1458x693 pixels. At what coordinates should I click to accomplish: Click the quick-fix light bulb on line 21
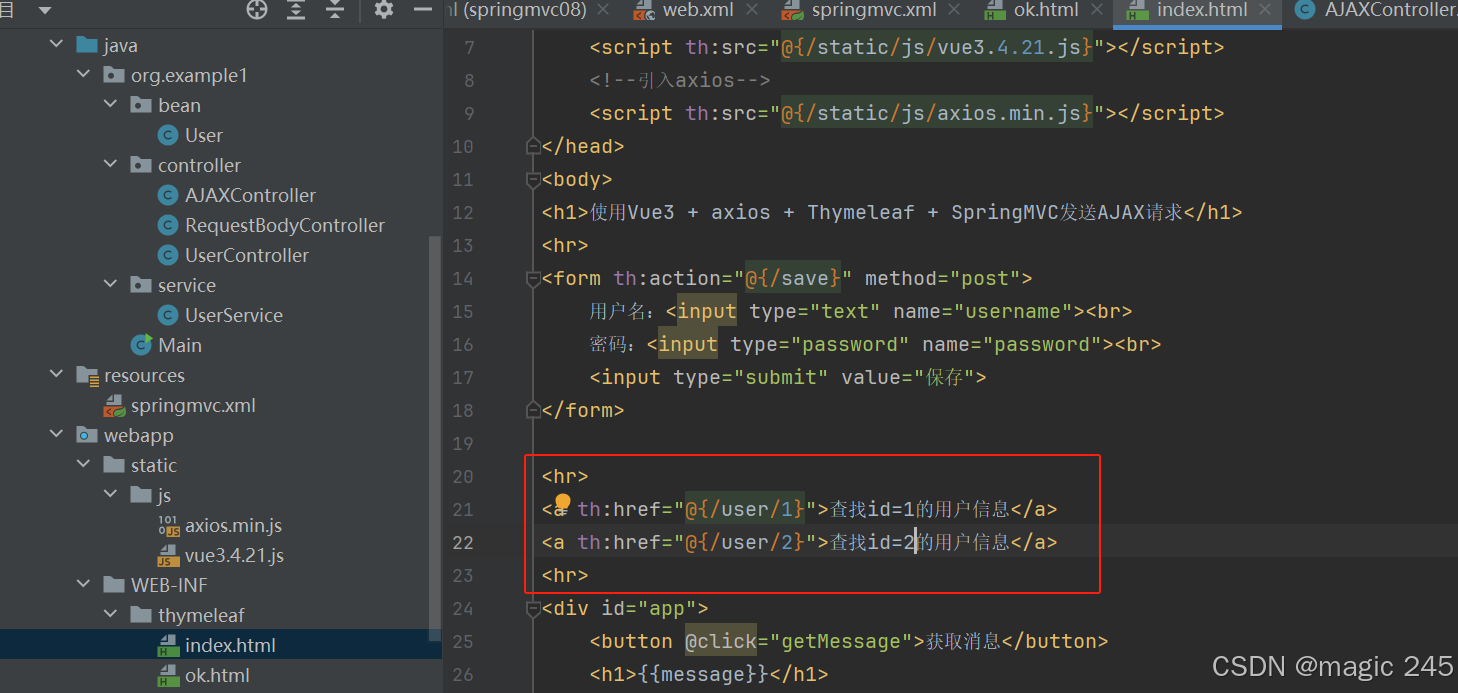563,502
